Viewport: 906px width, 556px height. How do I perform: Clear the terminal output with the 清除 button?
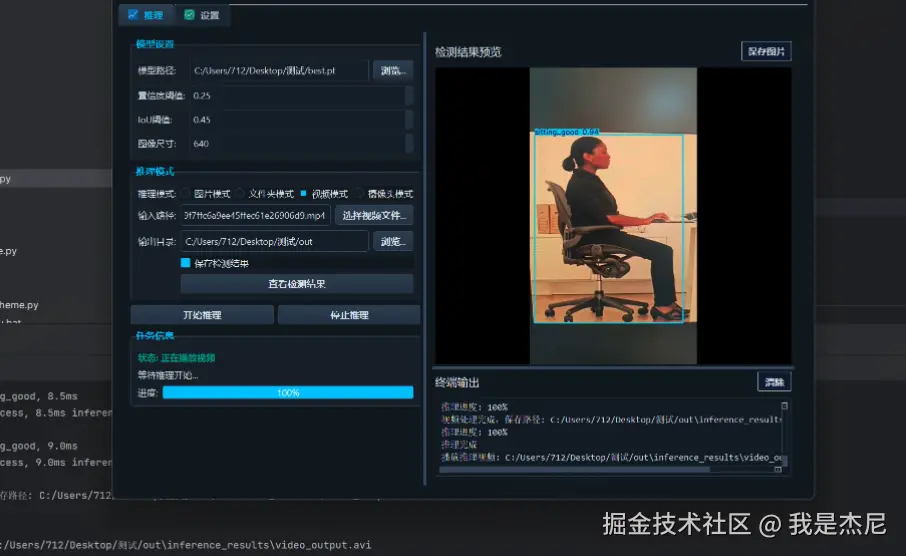coord(774,382)
